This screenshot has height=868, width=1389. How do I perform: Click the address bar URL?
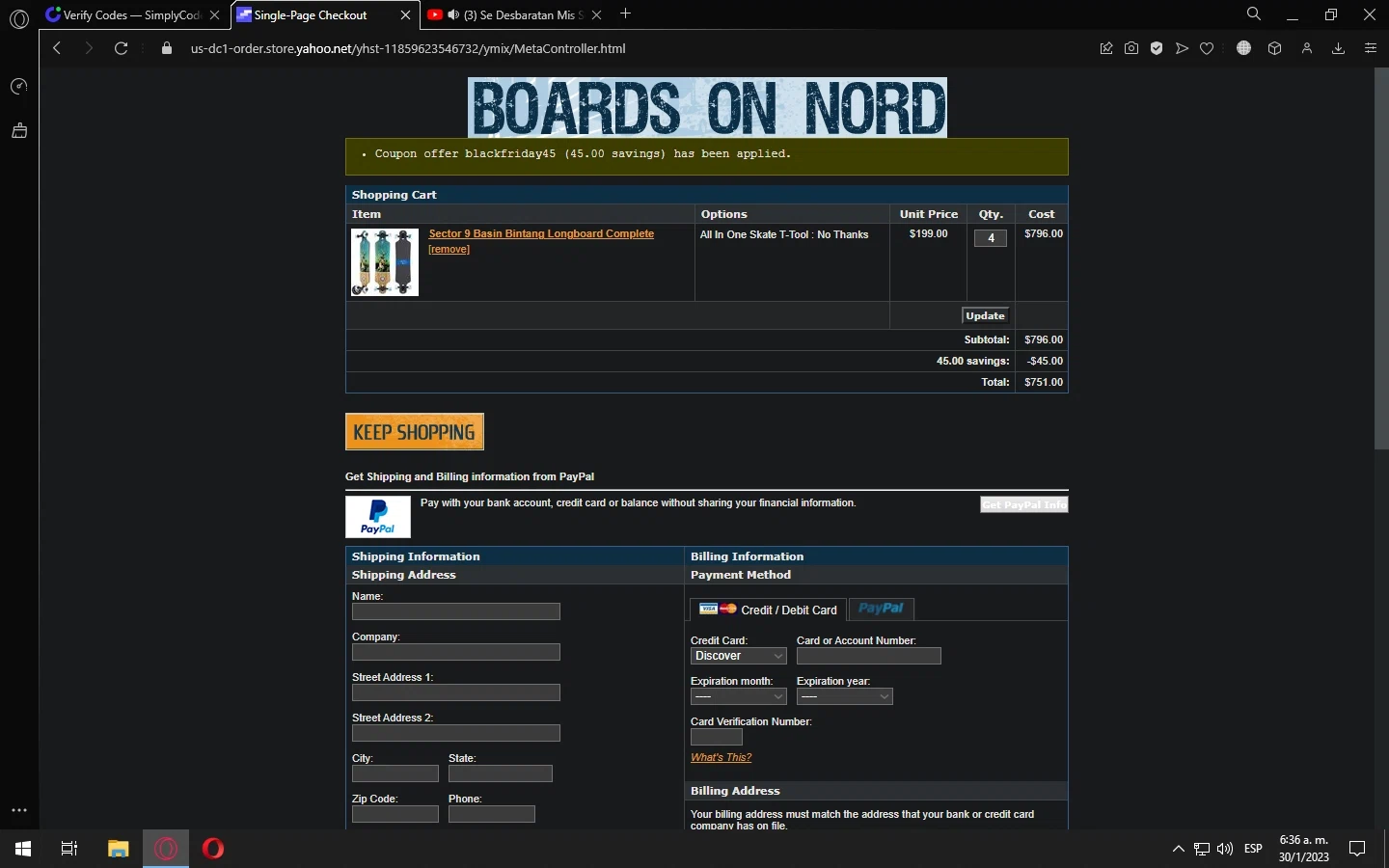tap(408, 48)
